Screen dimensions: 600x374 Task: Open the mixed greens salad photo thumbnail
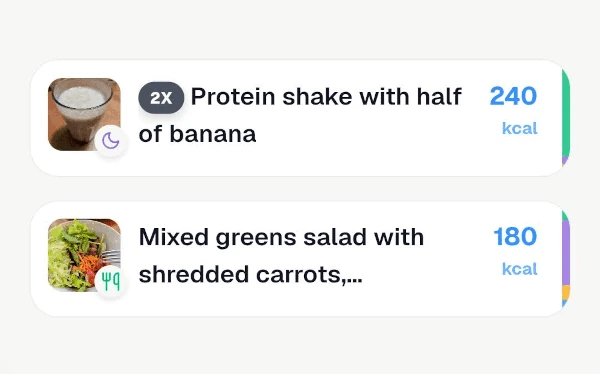84,255
